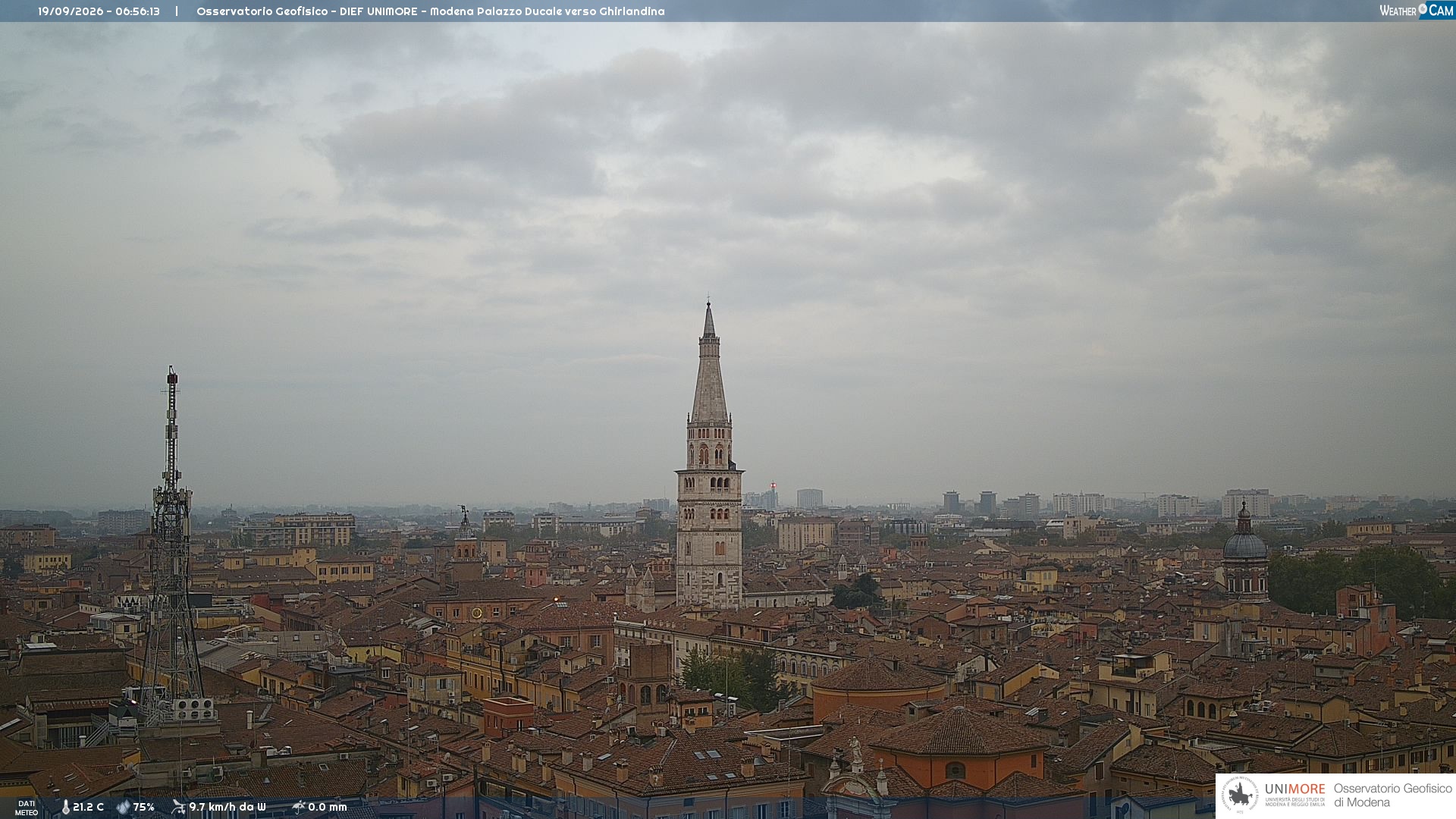
Task: Select the 0.0 mm rainfall reading
Action: pos(328,807)
